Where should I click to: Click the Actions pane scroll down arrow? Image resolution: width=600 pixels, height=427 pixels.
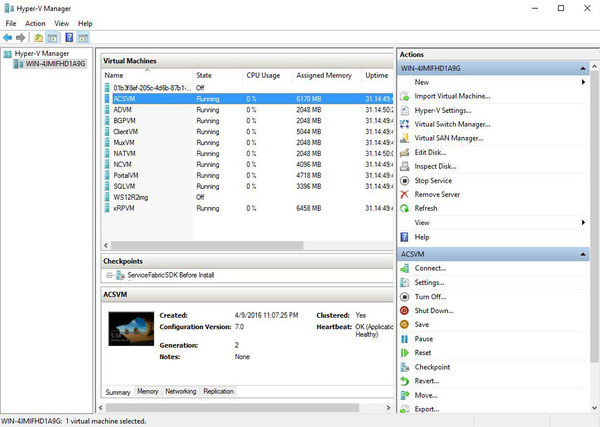click(594, 408)
